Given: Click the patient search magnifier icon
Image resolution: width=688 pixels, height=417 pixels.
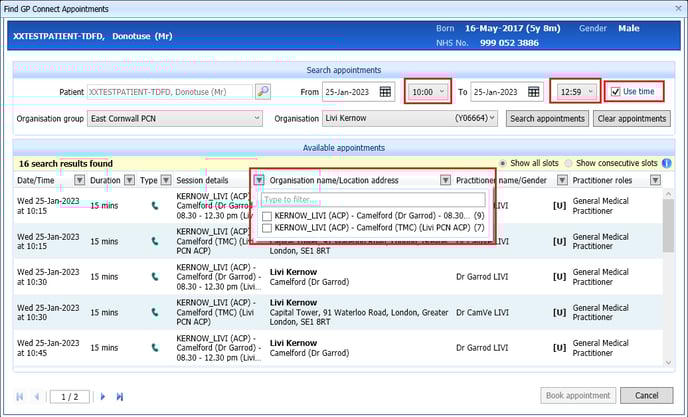Looking at the screenshot, I should tap(263, 92).
